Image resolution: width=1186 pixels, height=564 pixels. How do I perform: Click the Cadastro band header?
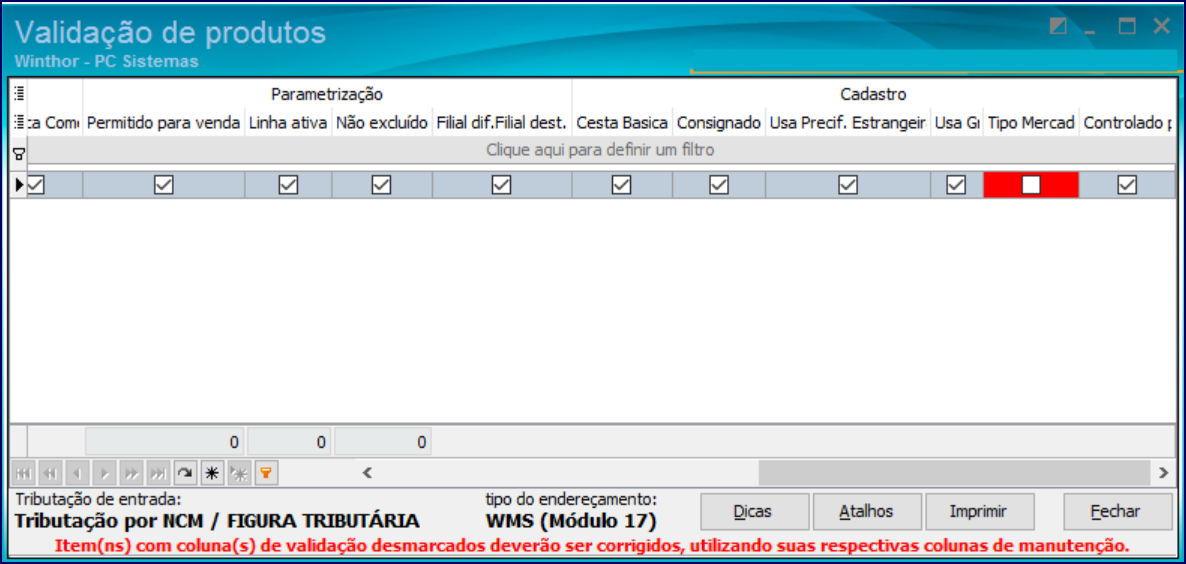pyautogui.click(x=873, y=95)
